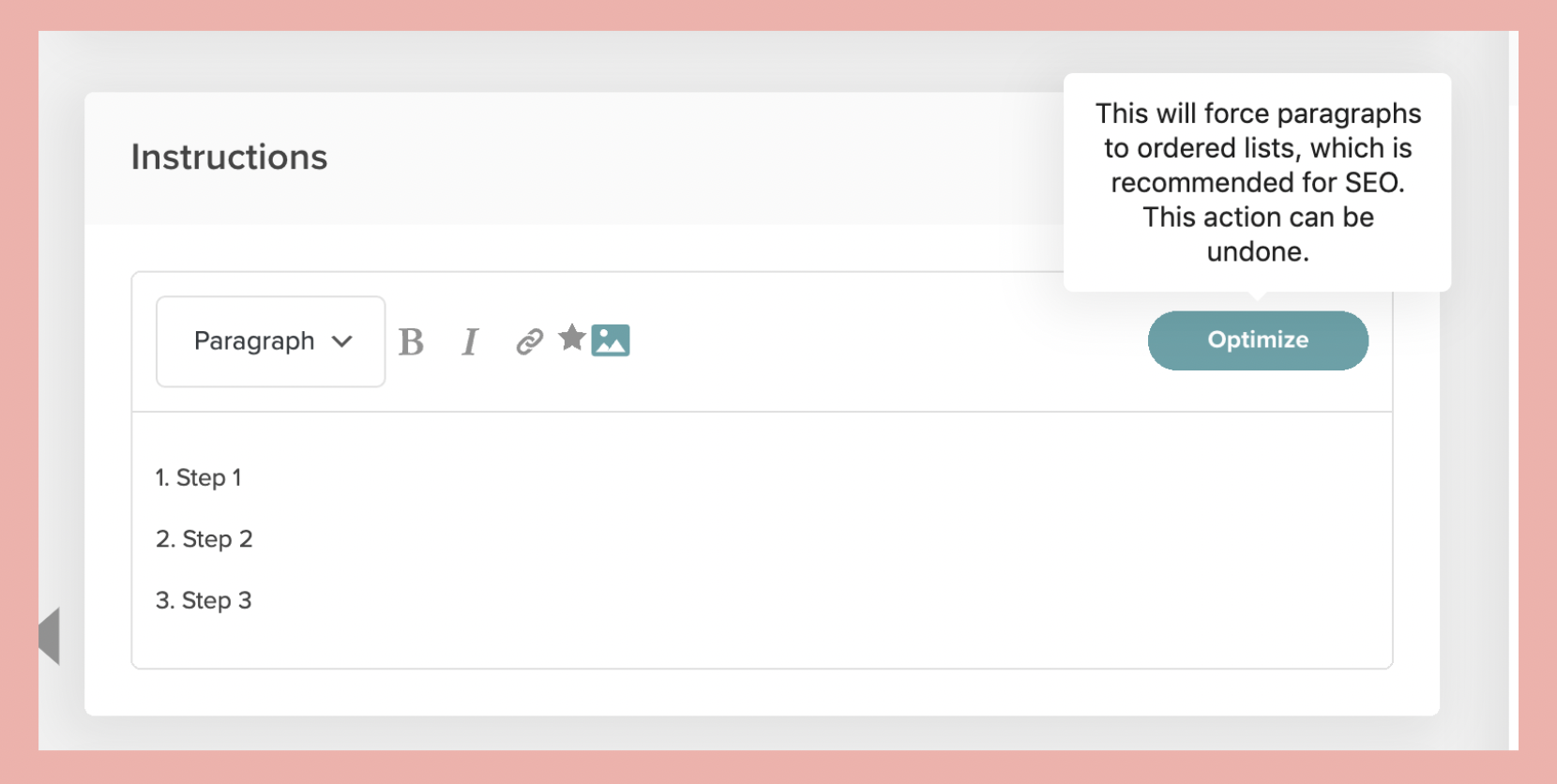Insert an image using the picture icon
Viewport: 1557px width, 784px height.
coord(611,340)
